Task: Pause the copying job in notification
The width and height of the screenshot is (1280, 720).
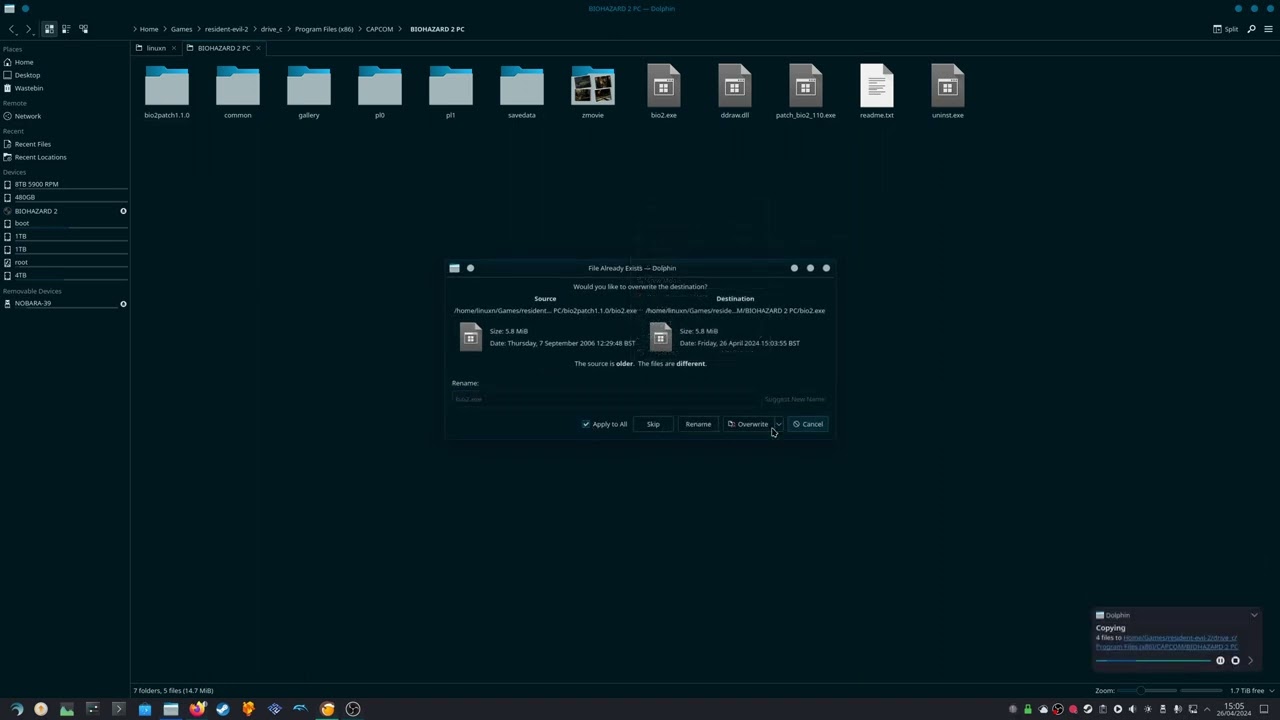Action: [x=1220, y=660]
